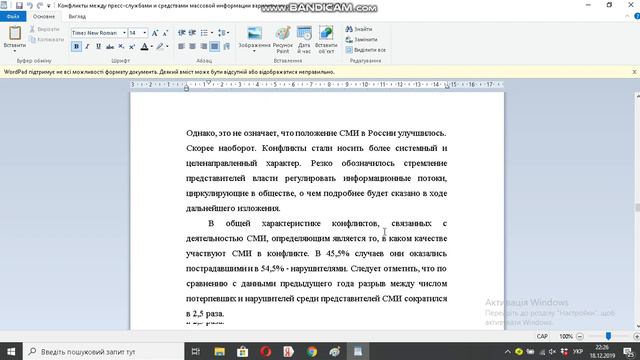Image resolution: width=640 pixels, height=360 pixels.
Task: Shrink font size button
Action: 165,33
